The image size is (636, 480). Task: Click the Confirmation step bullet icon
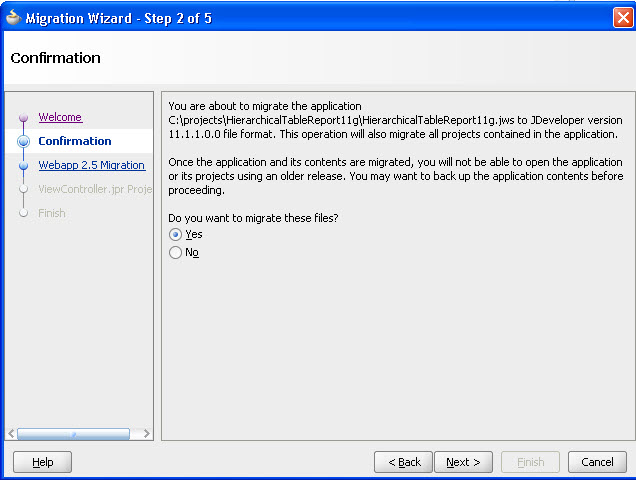[x=24, y=141]
